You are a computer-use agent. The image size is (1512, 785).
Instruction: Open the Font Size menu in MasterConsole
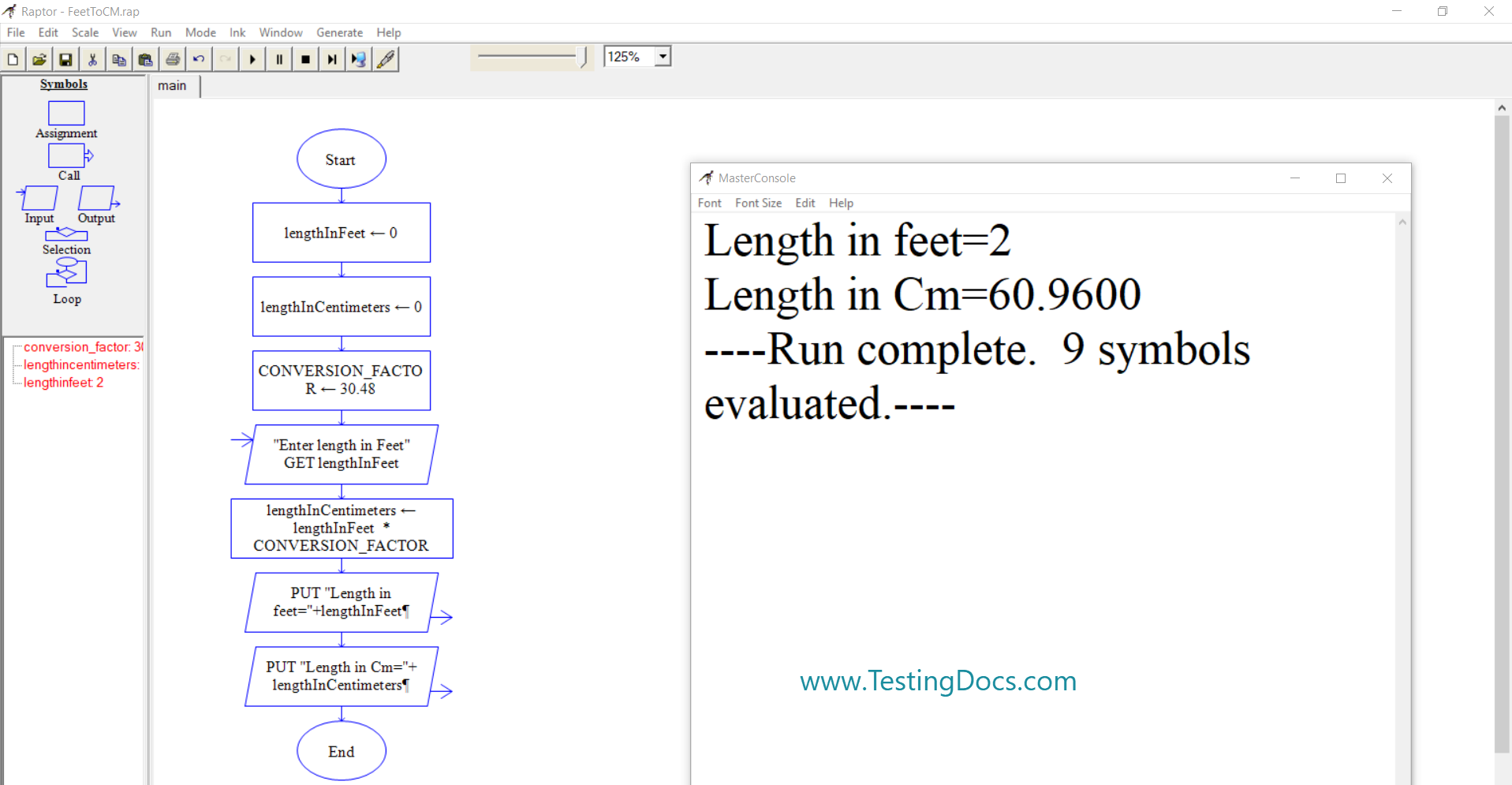point(758,203)
